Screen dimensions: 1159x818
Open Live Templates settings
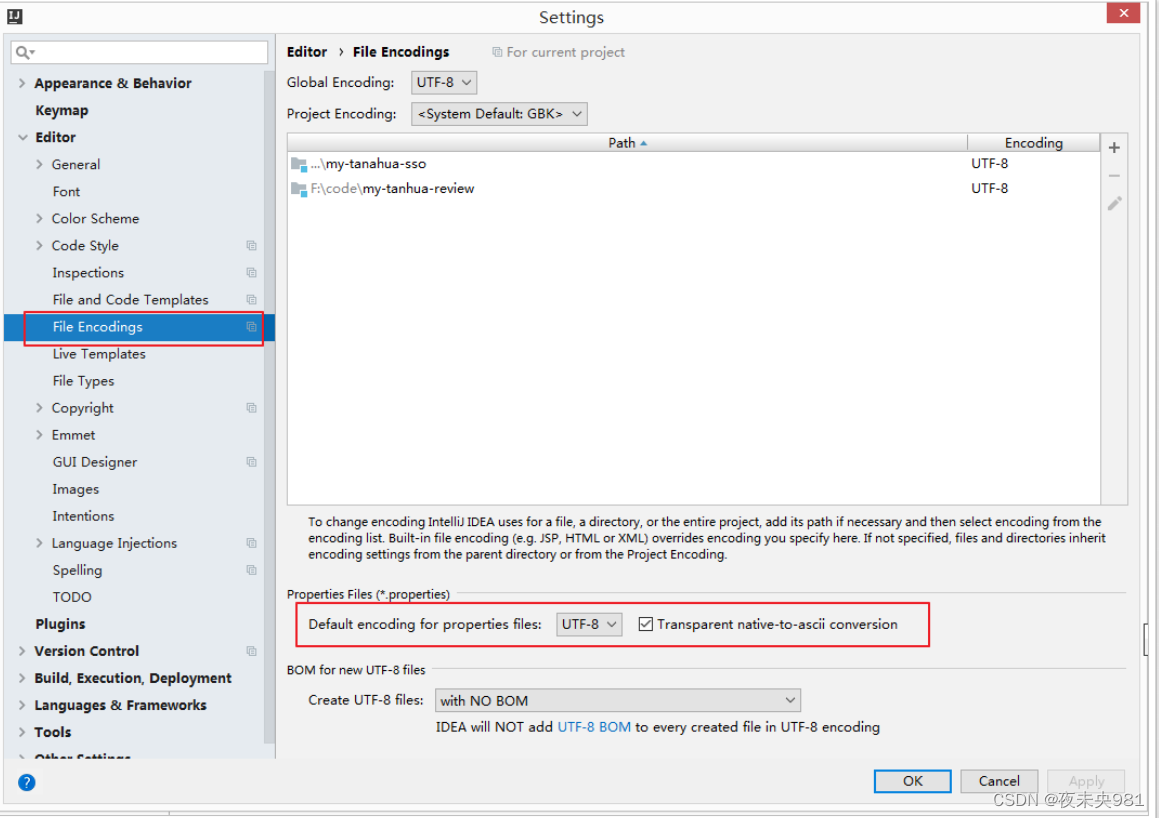point(99,354)
